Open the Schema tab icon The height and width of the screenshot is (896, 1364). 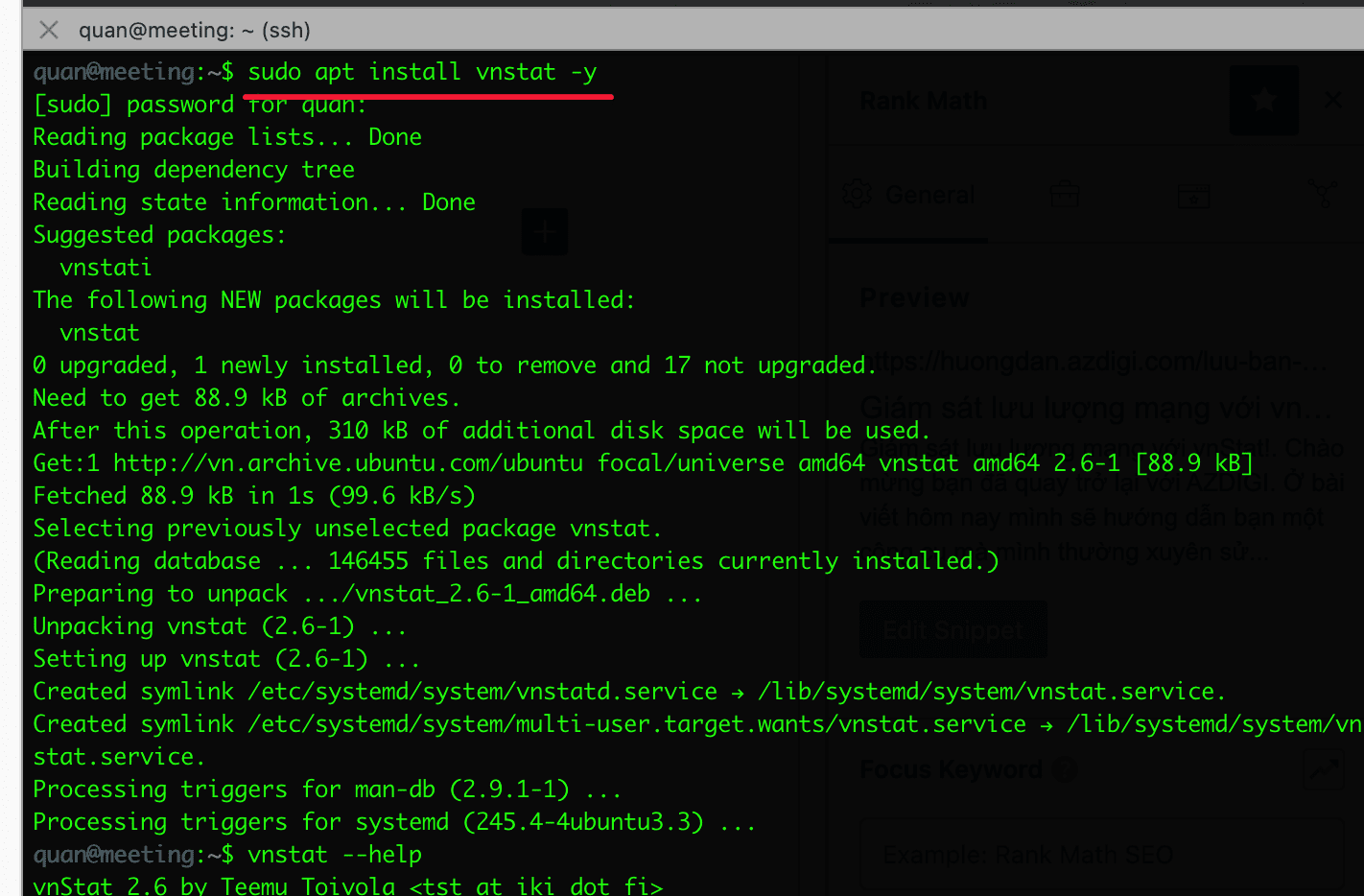(x=1193, y=197)
